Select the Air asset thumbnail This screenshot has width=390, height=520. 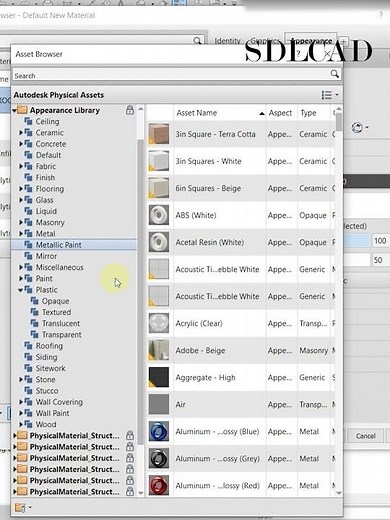click(159, 404)
